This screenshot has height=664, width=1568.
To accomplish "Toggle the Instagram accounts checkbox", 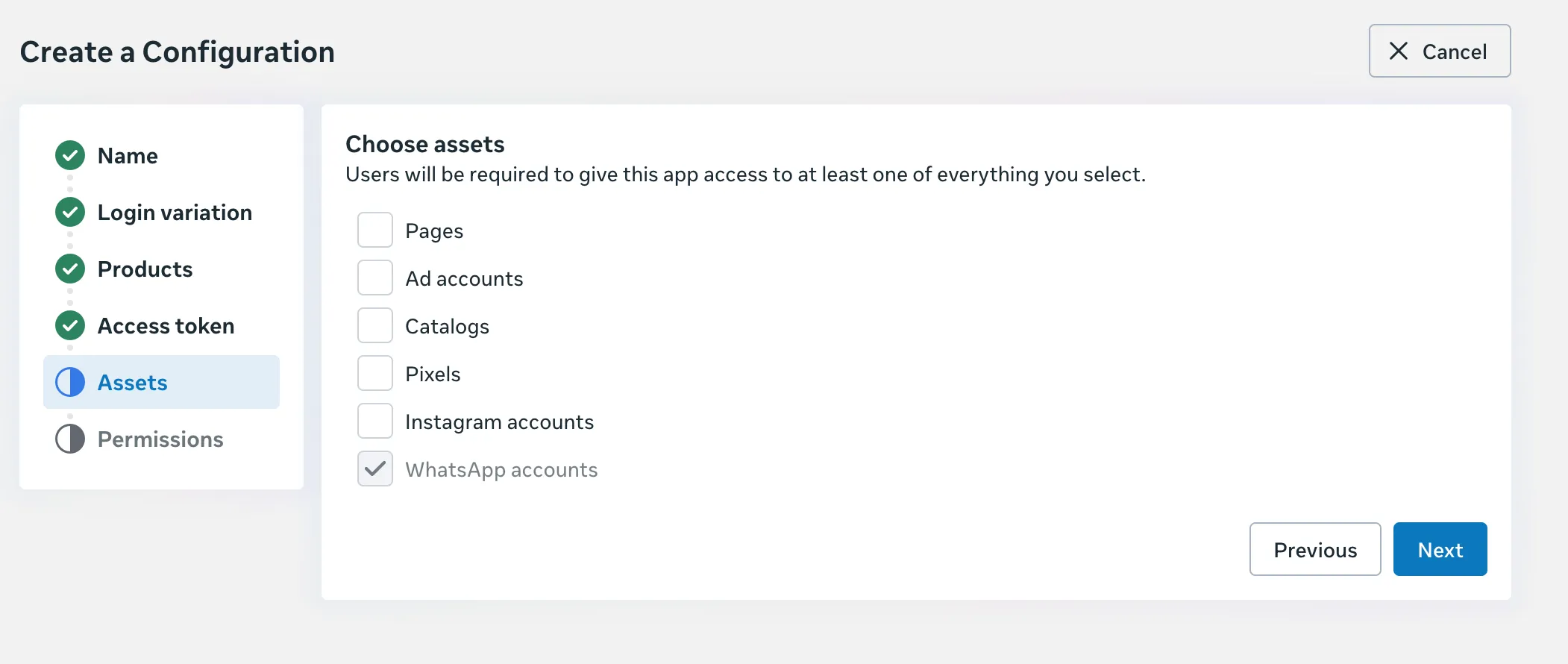I will [375, 422].
